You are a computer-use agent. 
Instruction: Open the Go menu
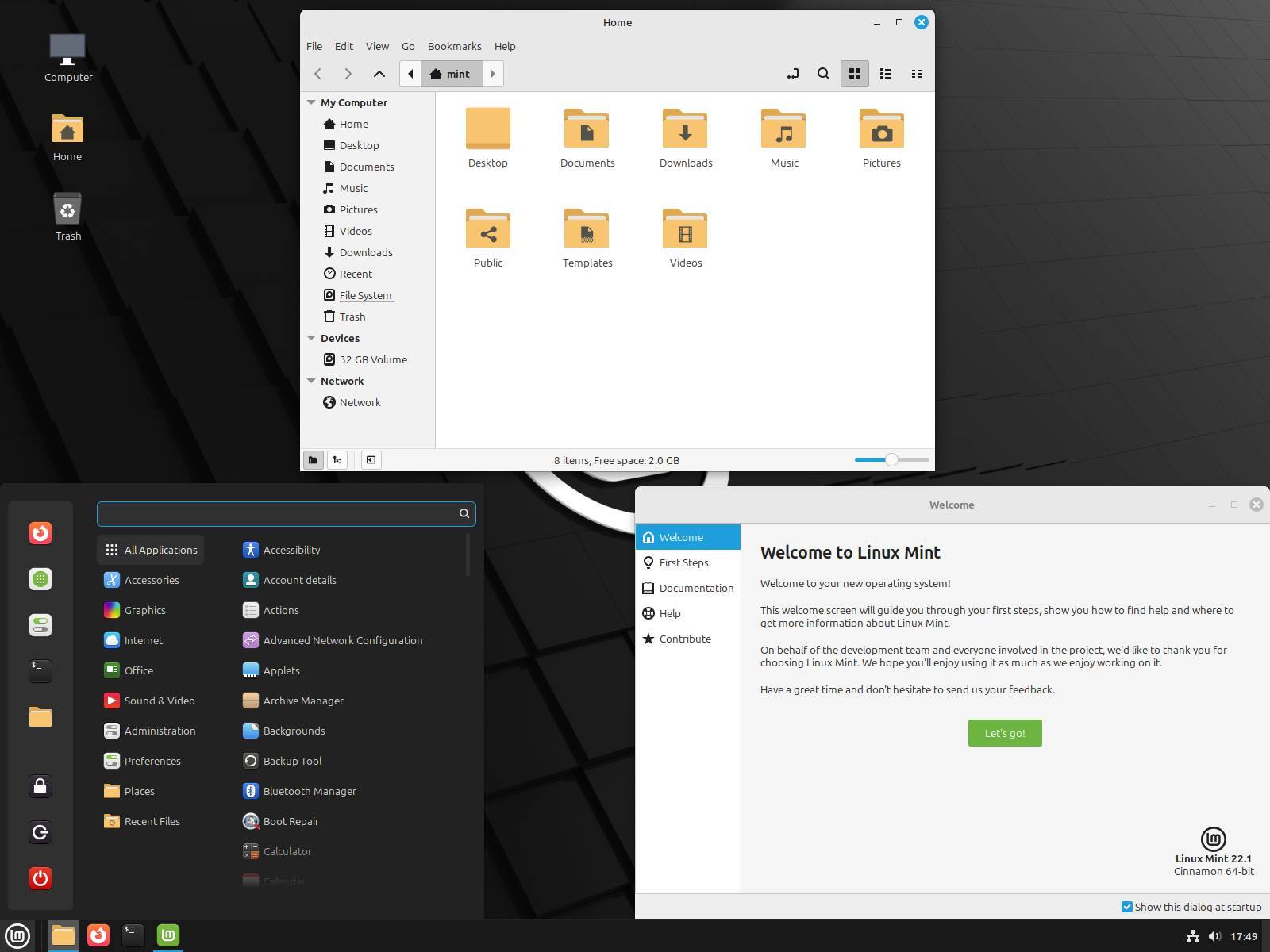coord(408,46)
